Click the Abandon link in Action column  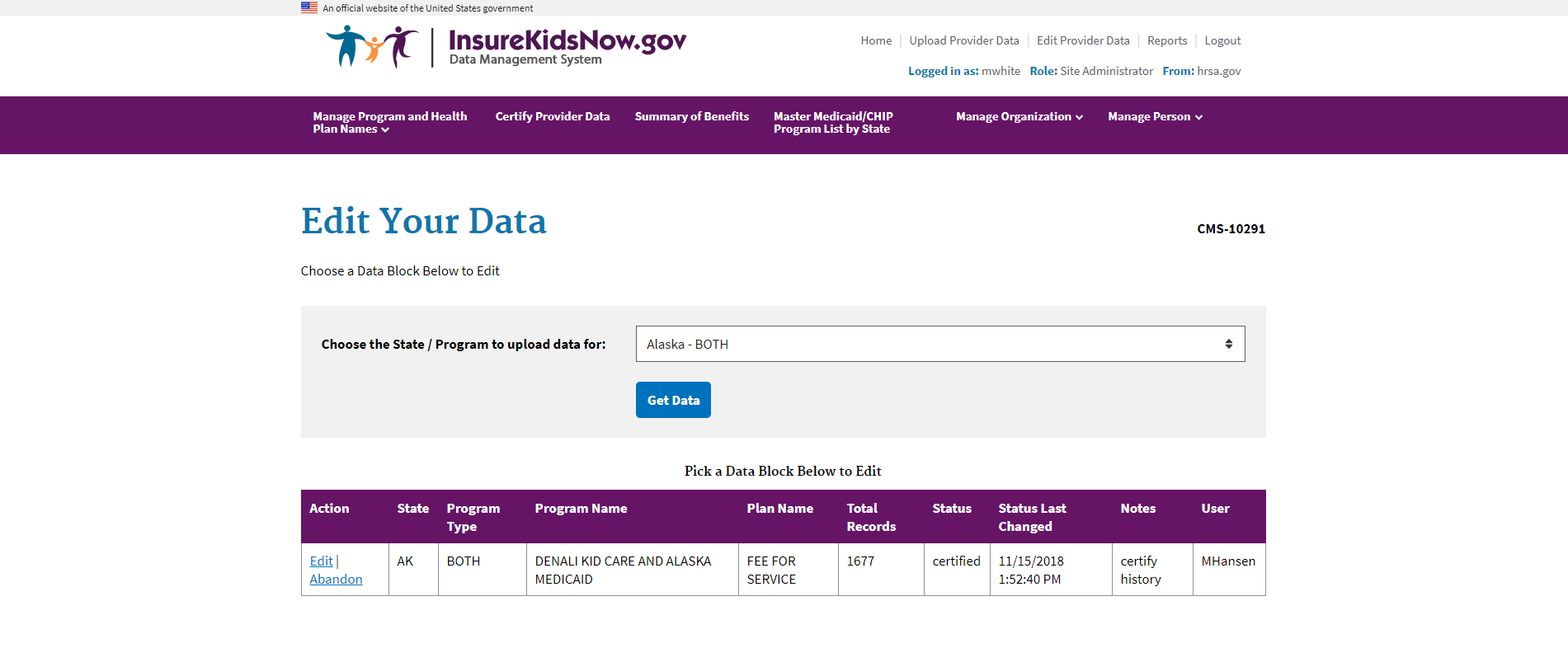(x=336, y=580)
